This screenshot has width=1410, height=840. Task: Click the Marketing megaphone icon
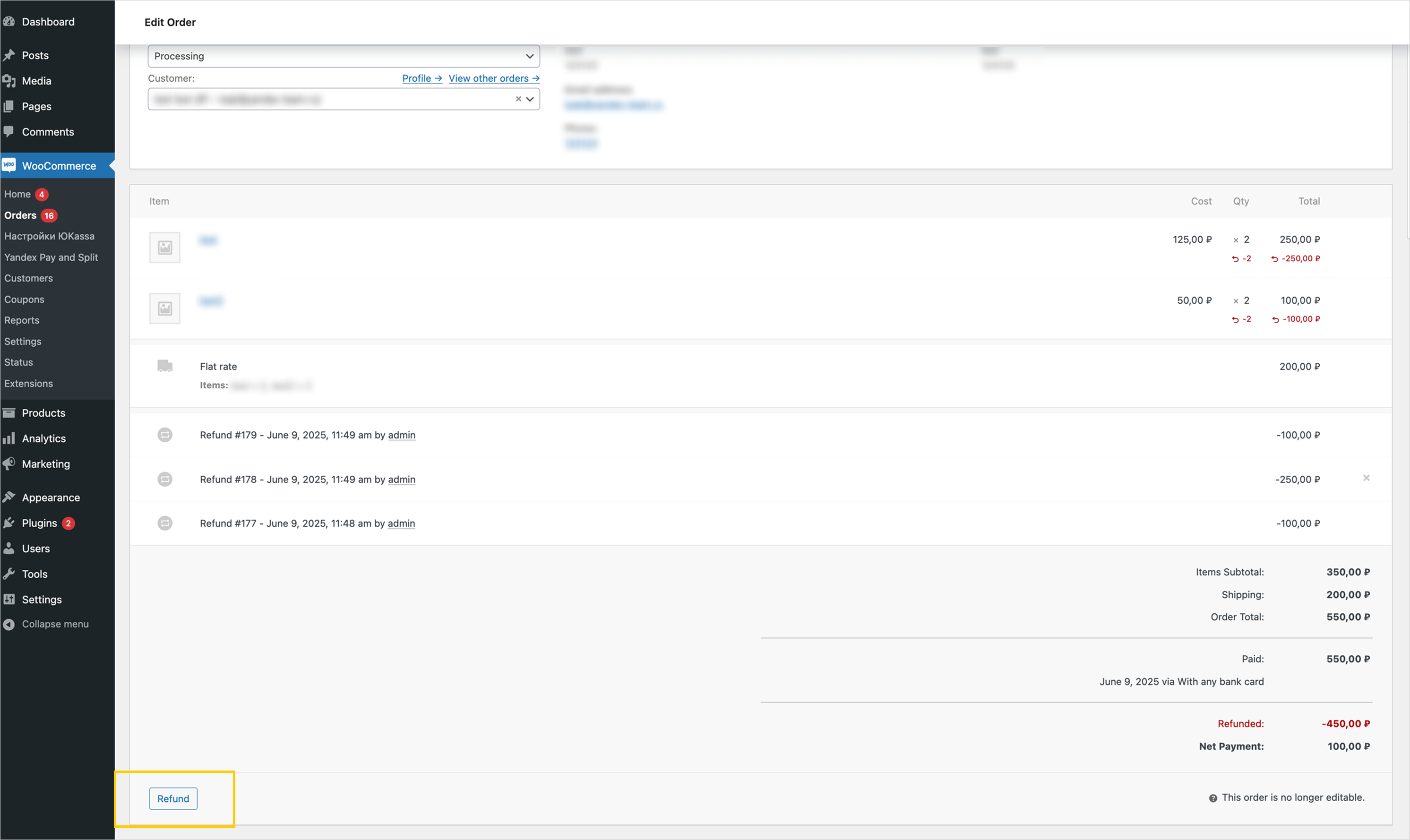pyautogui.click(x=9, y=463)
